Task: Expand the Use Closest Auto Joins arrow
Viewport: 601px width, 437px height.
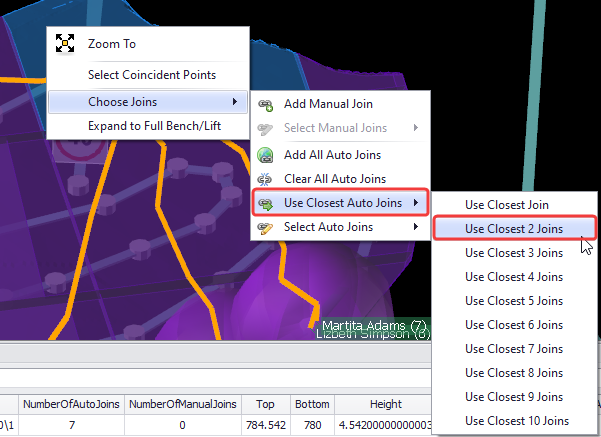Action: [416, 203]
